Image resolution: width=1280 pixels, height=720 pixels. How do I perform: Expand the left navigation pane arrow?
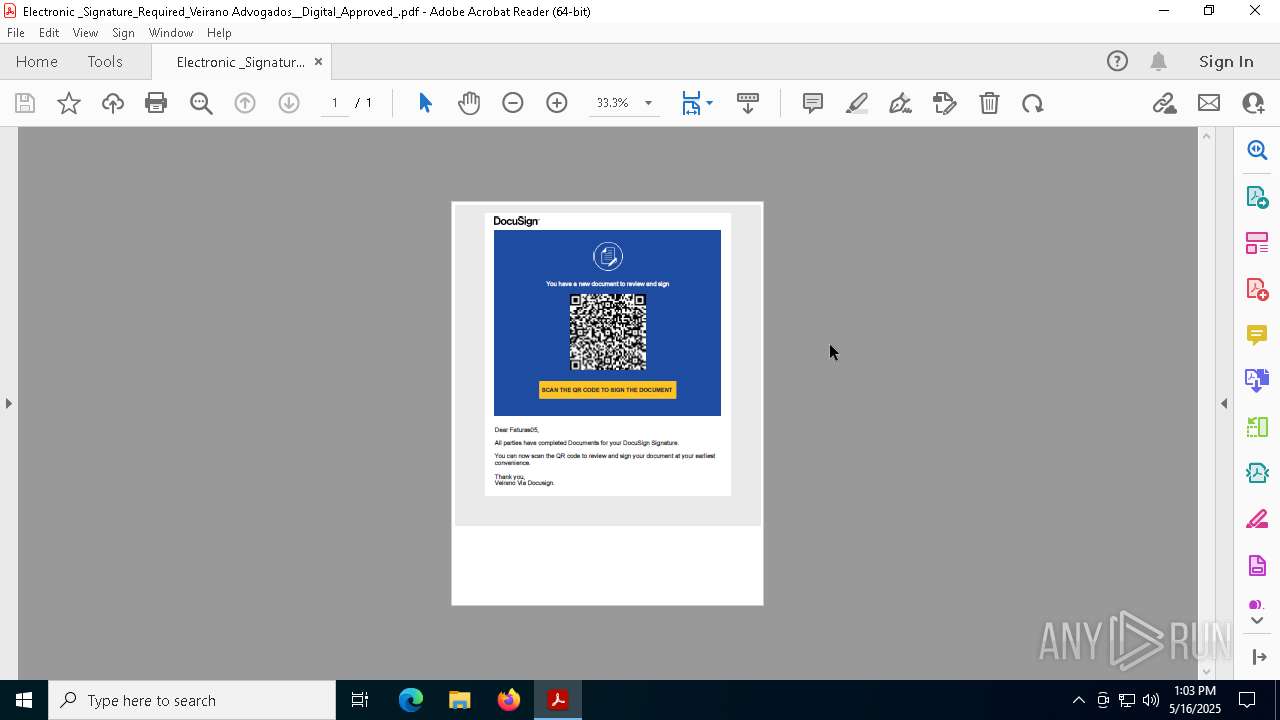tap(8, 403)
